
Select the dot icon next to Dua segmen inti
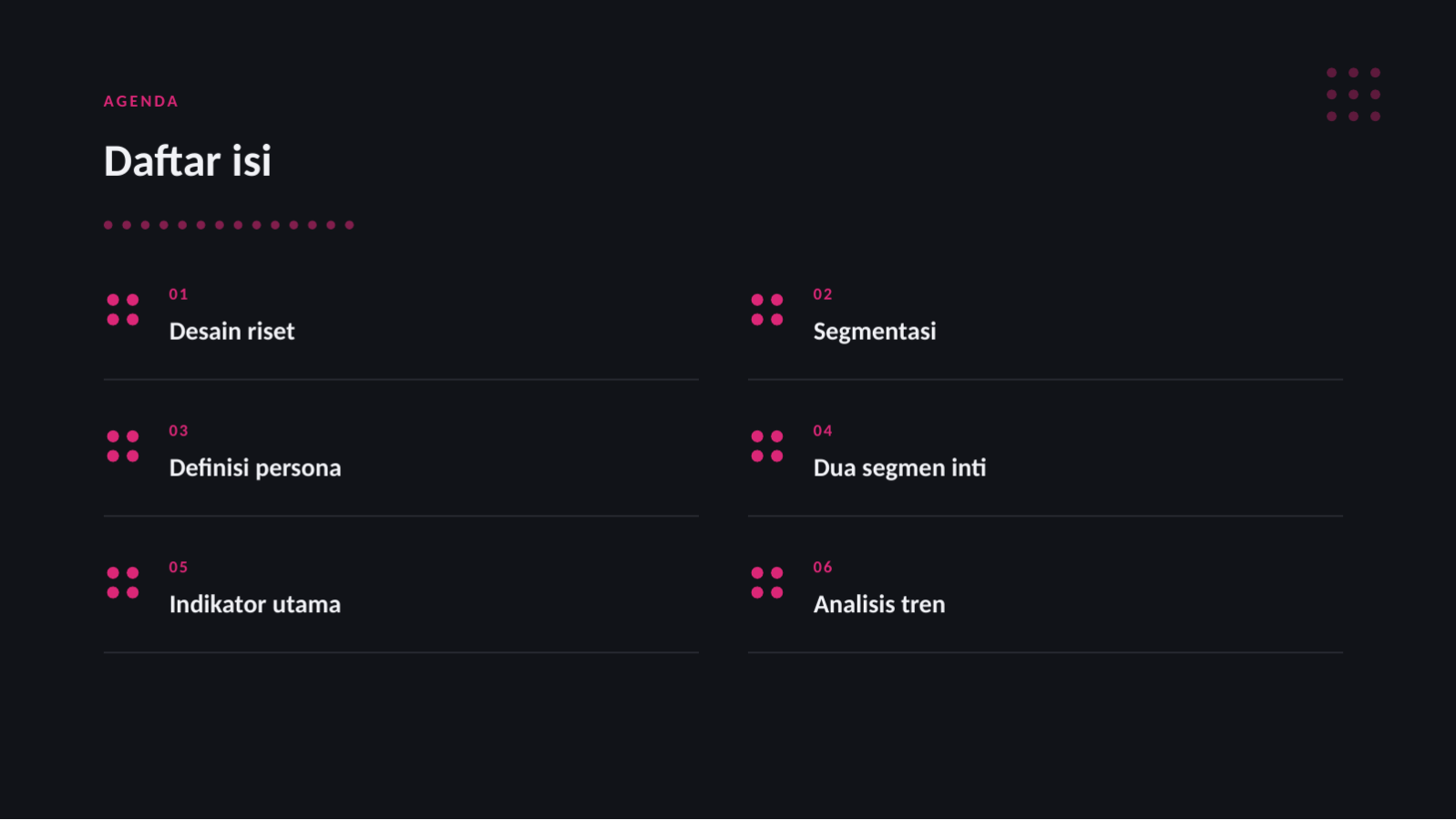point(767,446)
